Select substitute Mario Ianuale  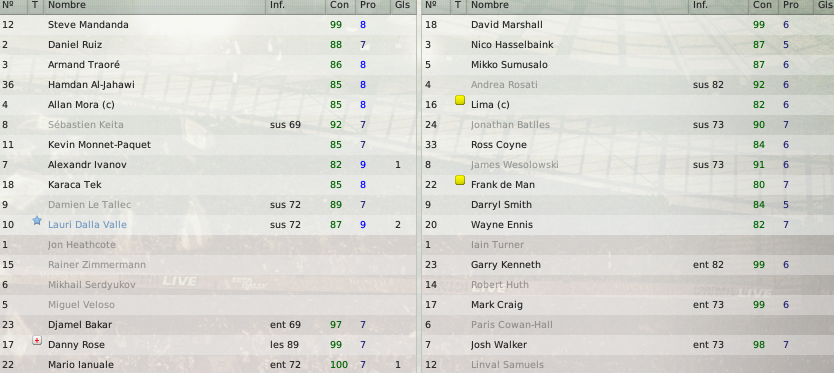click(x=208, y=365)
